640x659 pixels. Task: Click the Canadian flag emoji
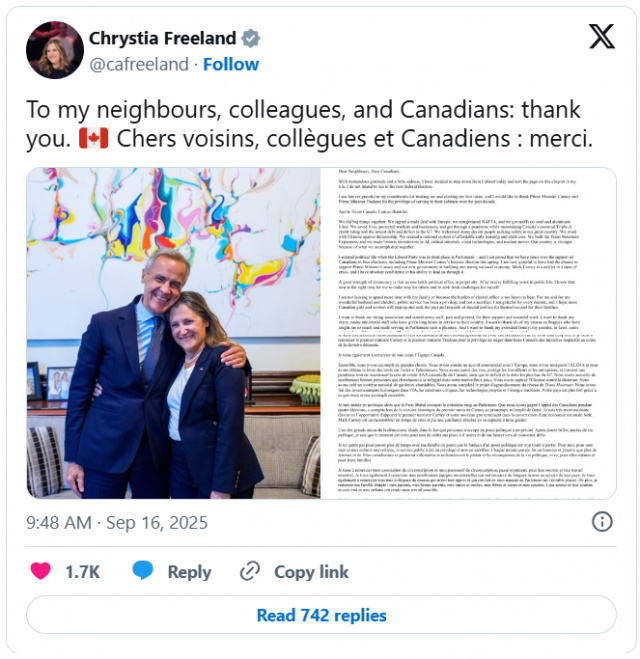pyautogui.click(x=93, y=139)
